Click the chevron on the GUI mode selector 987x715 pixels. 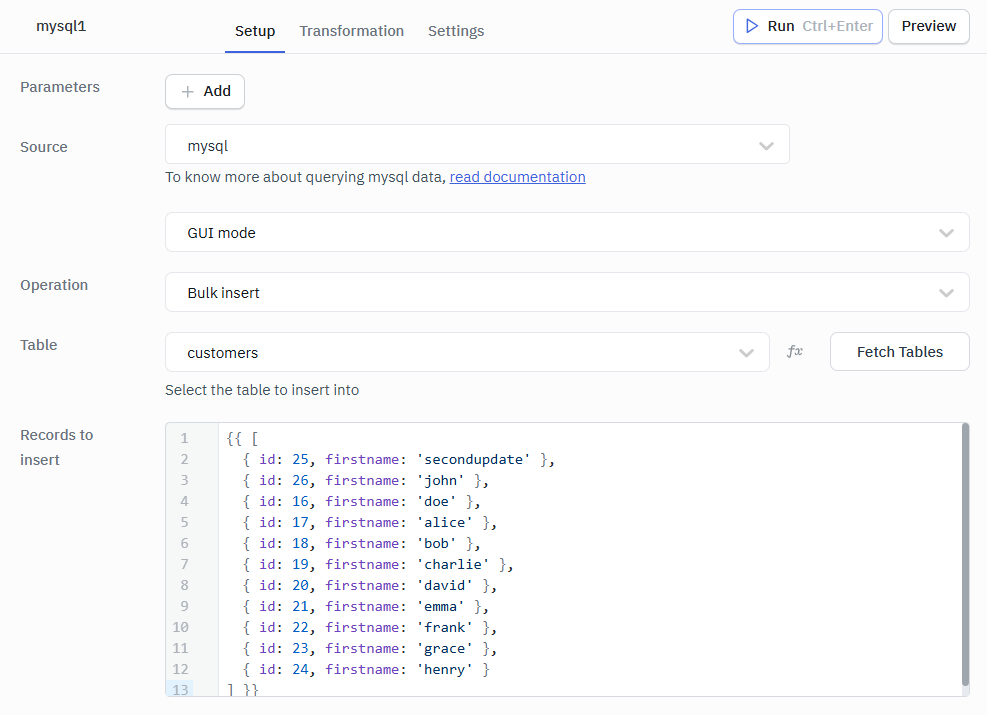[x=946, y=232]
